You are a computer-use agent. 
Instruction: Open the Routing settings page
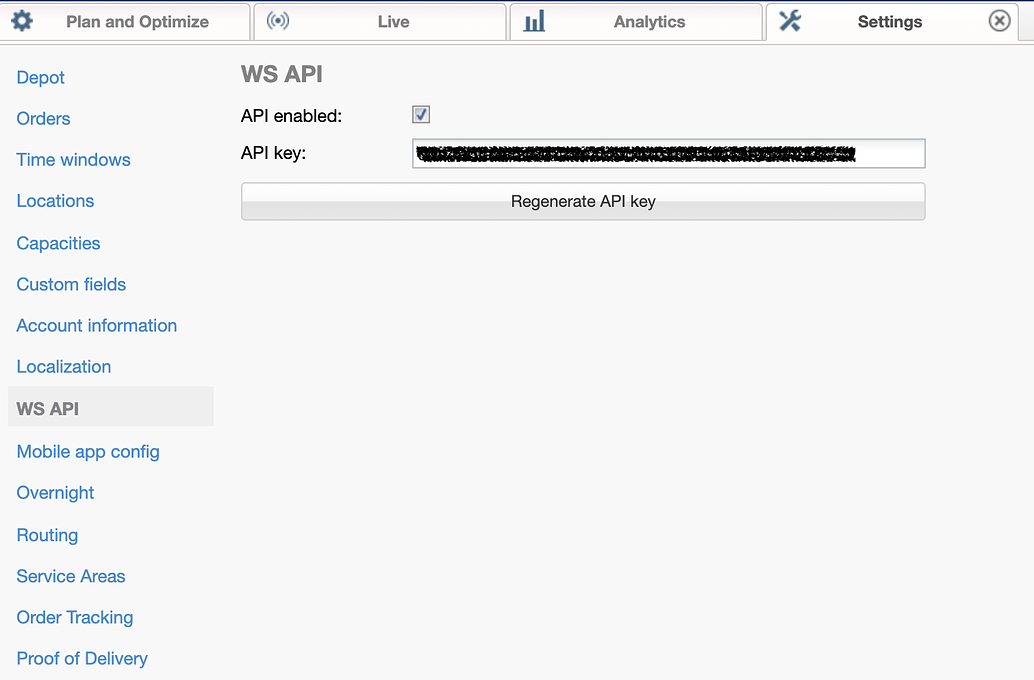coord(47,535)
